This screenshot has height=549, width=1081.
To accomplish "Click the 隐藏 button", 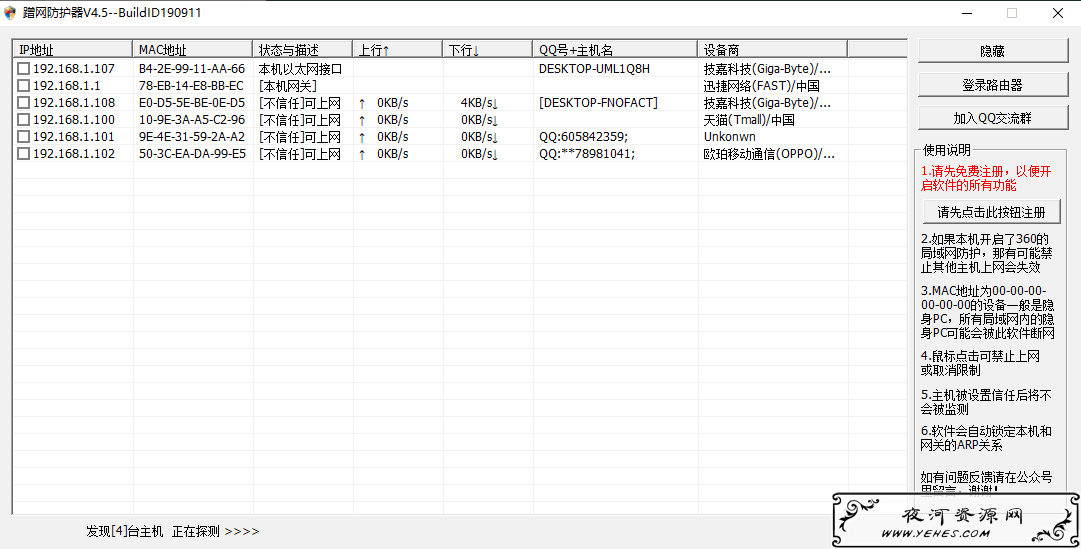I will 993,51.
